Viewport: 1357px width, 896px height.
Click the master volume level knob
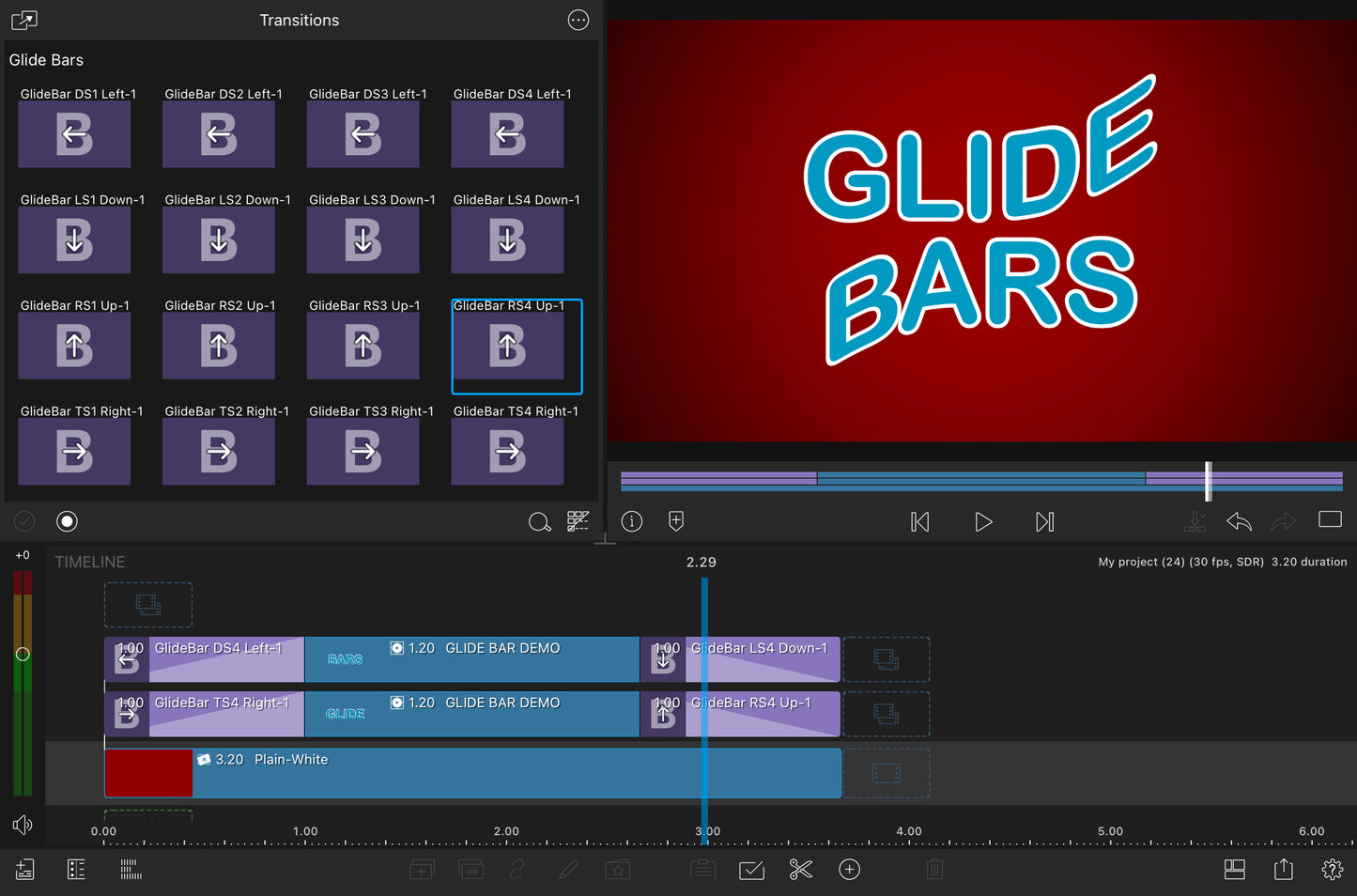[x=23, y=654]
